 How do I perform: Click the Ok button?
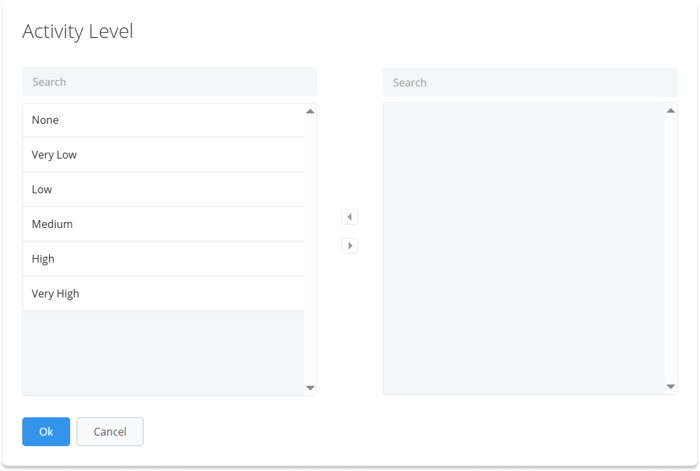(46, 431)
